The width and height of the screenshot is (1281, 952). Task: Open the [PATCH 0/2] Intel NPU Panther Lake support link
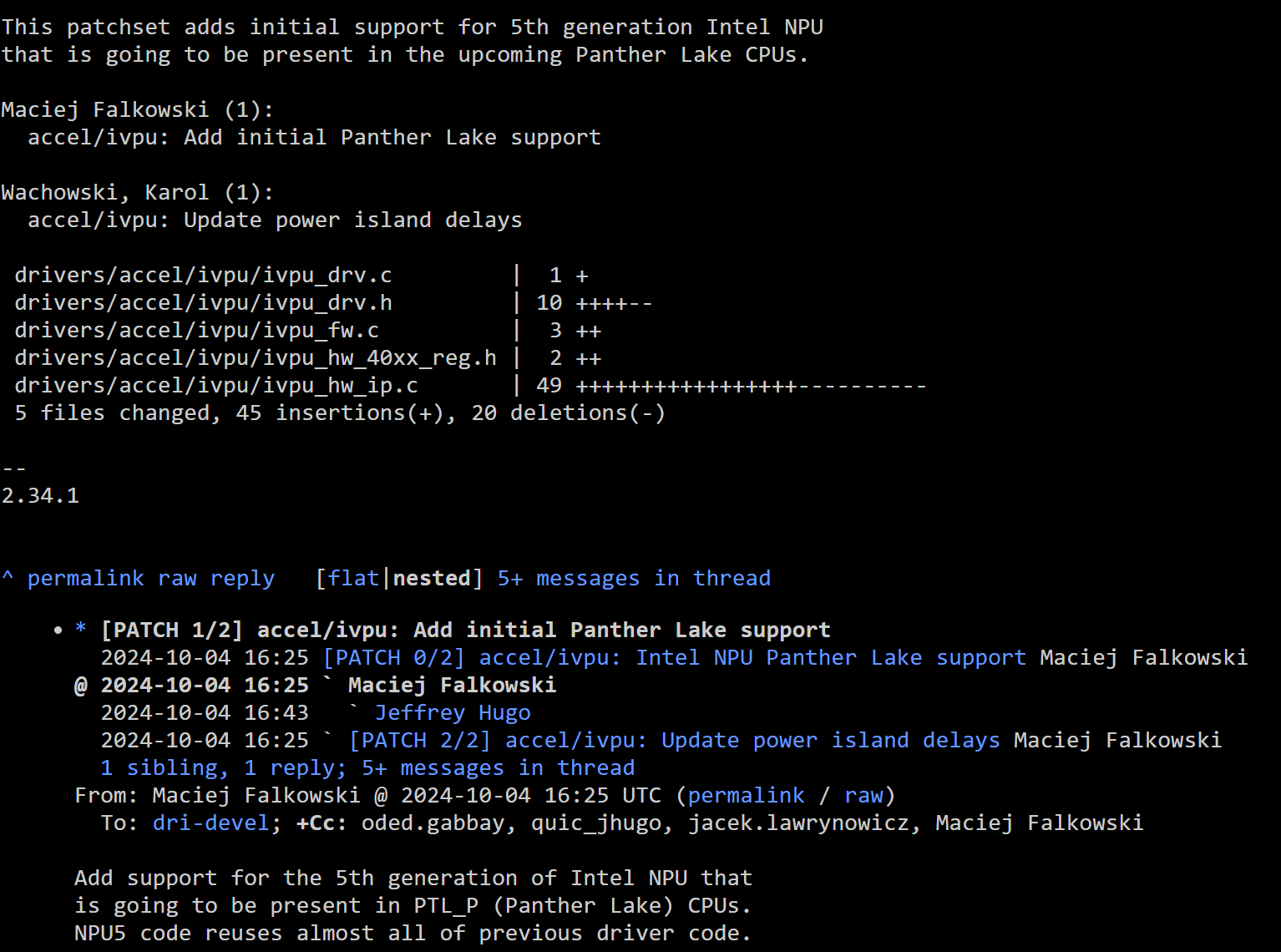[x=674, y=657]
